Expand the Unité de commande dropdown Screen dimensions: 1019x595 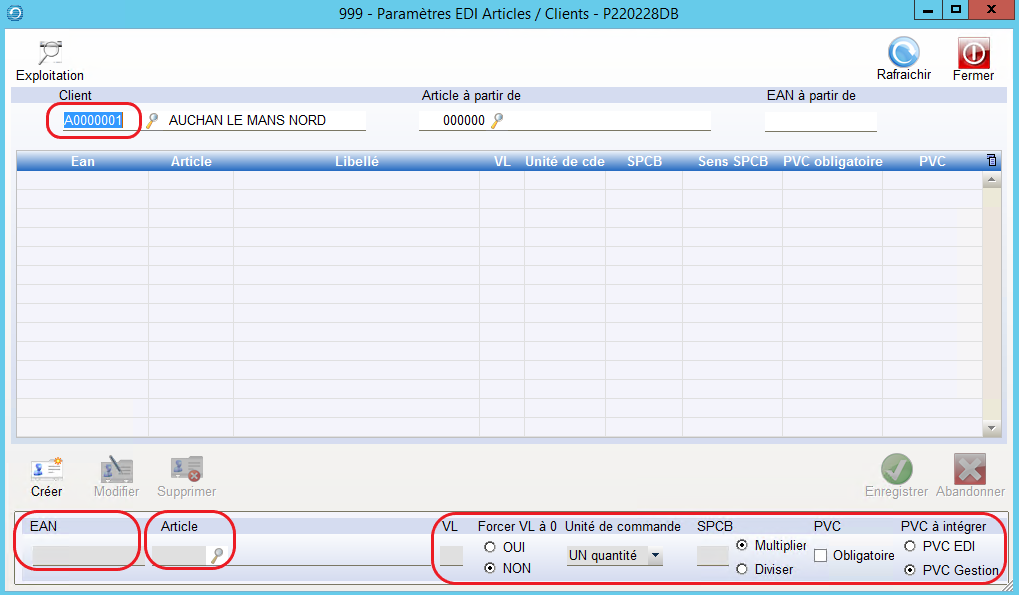(x=654, y=556)
